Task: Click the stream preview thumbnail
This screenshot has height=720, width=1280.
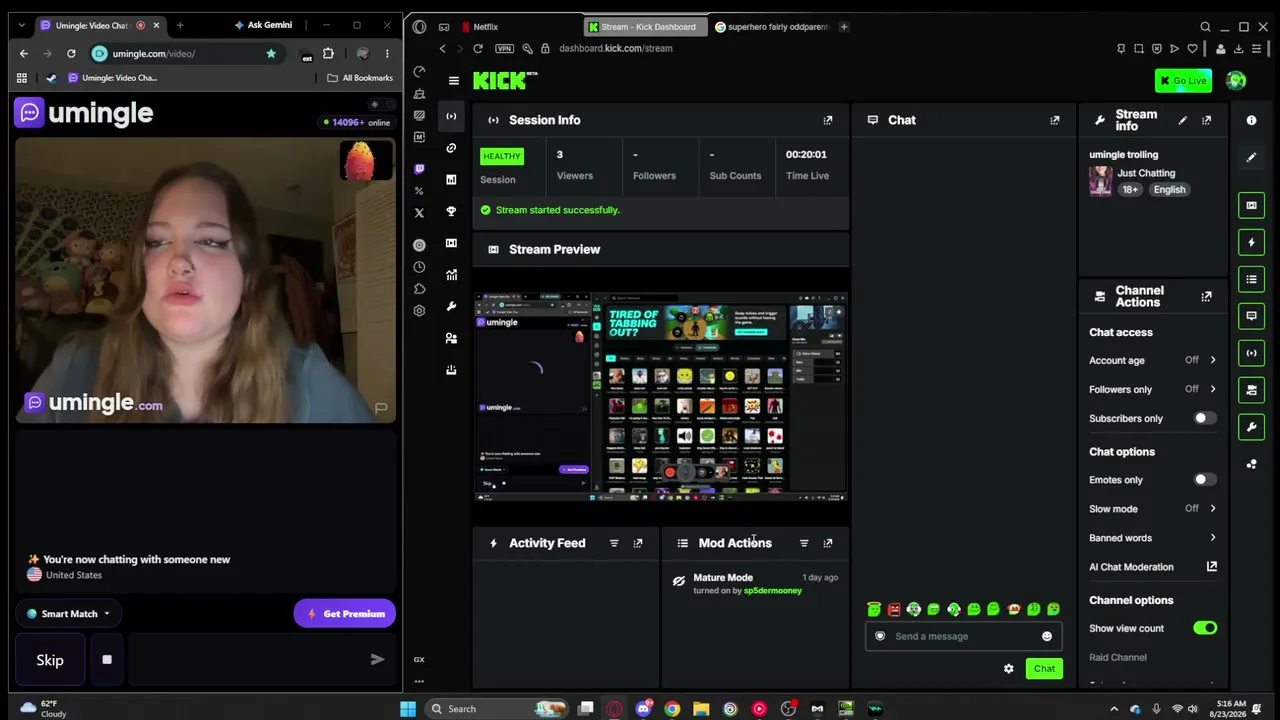Action: pyautogui.click(x=661, y=396)
